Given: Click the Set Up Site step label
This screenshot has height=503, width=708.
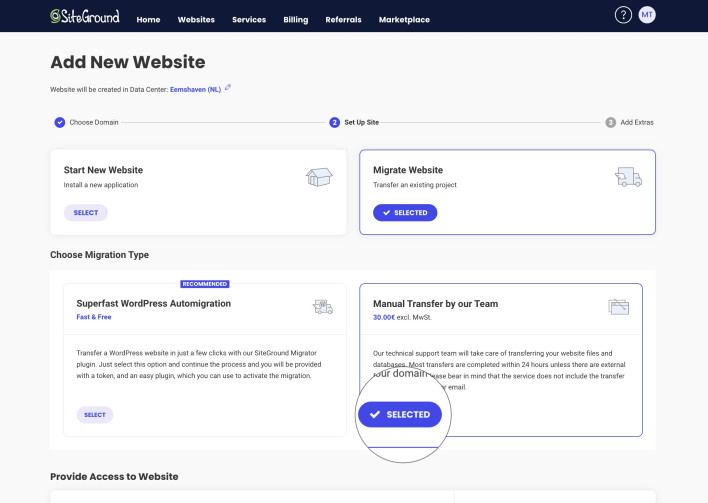Looking at the screenshot, I should click(x=361, y=122).
